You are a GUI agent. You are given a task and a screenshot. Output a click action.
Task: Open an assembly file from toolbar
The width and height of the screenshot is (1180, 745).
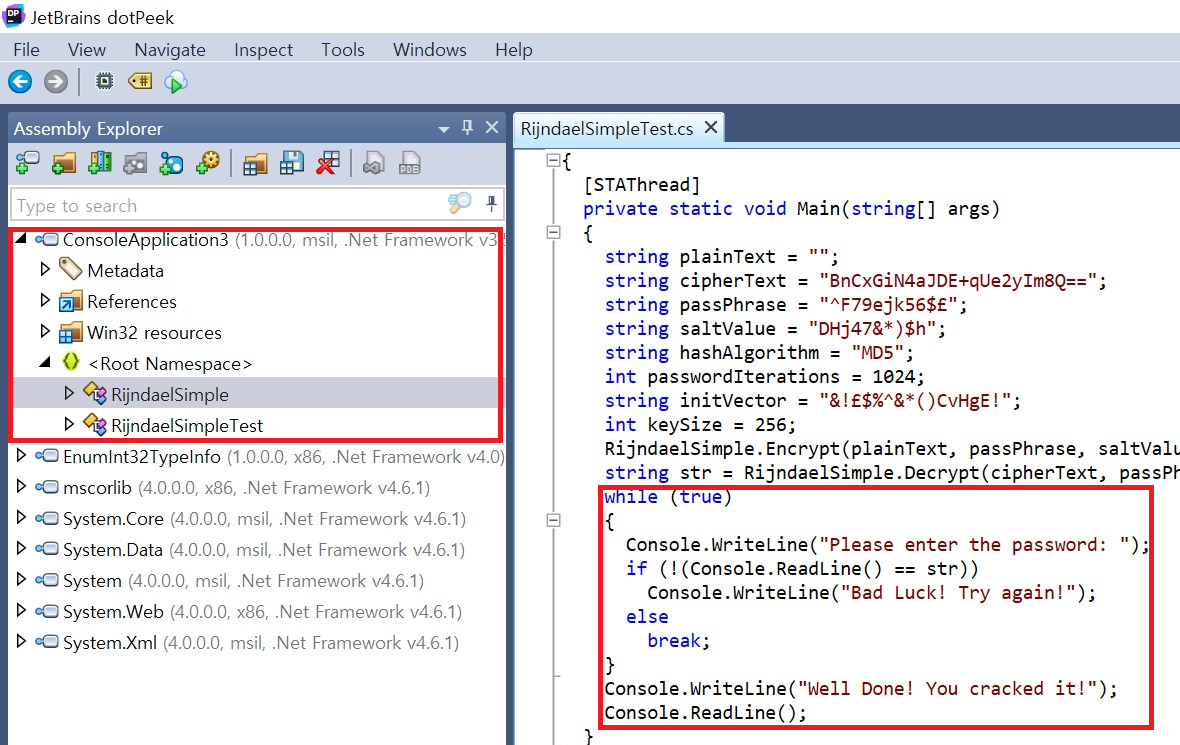tap(27, 163)
